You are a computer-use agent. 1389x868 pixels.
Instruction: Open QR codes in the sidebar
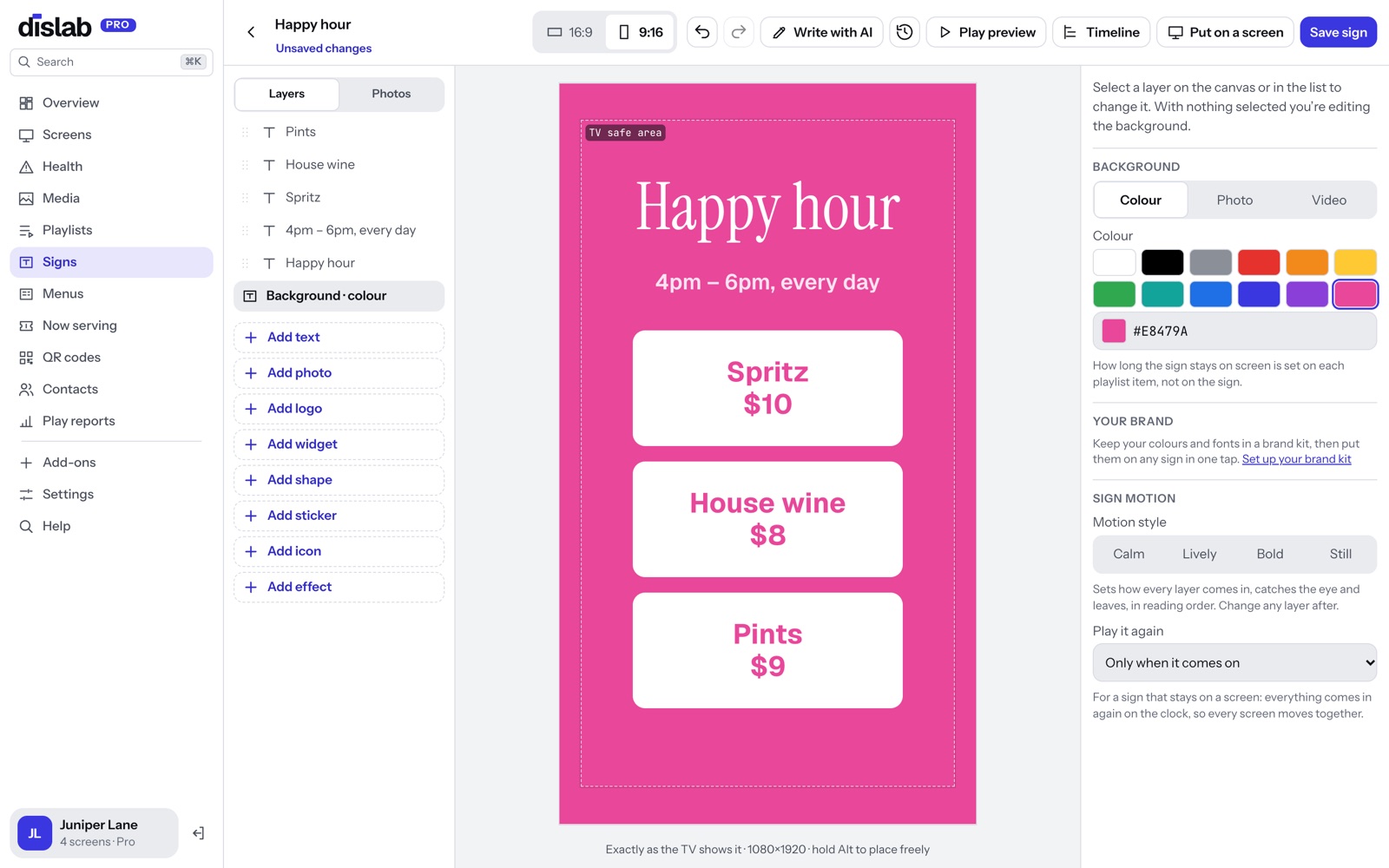(111, 358)
